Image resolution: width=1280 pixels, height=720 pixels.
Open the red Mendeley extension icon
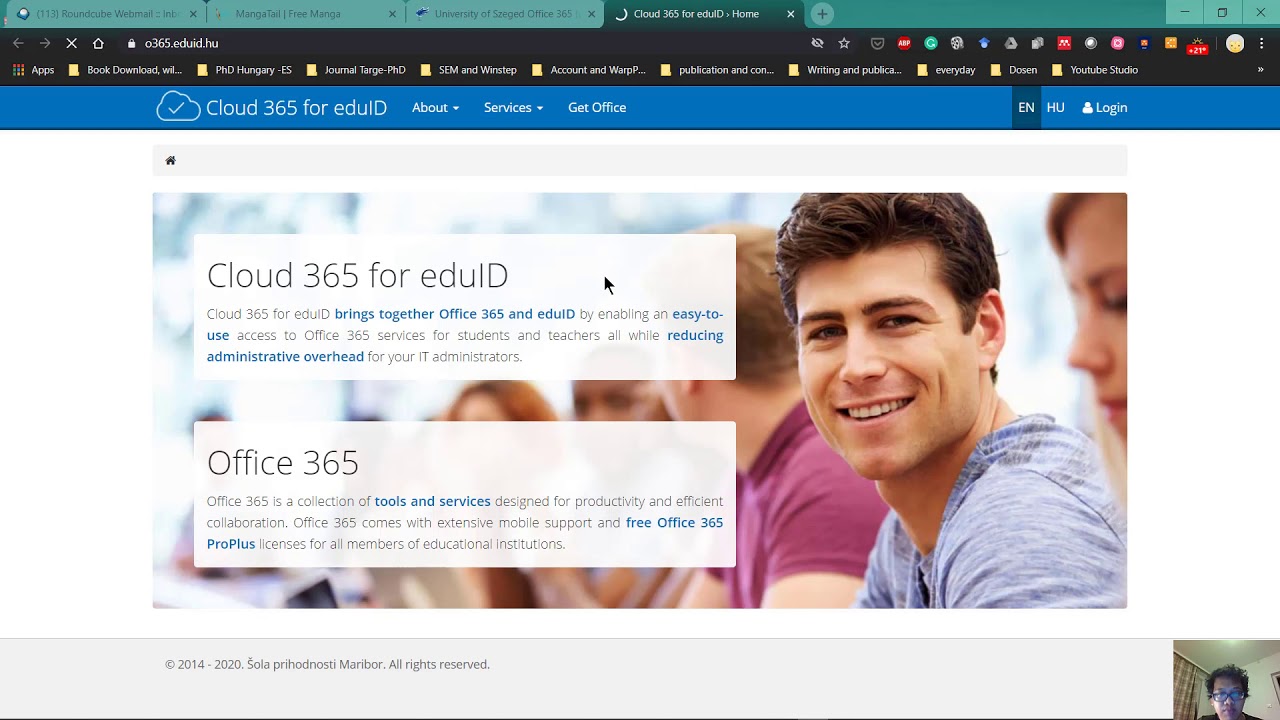1064,43
